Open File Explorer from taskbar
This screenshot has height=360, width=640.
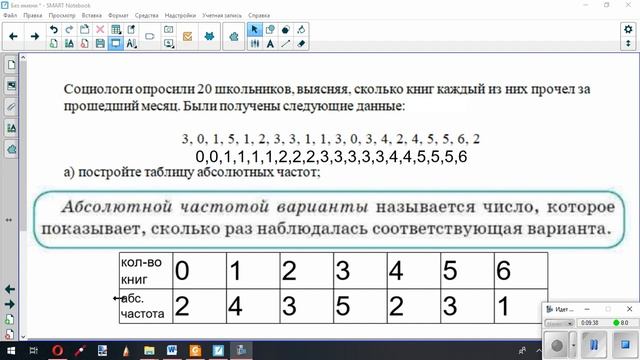coord(149,351)
